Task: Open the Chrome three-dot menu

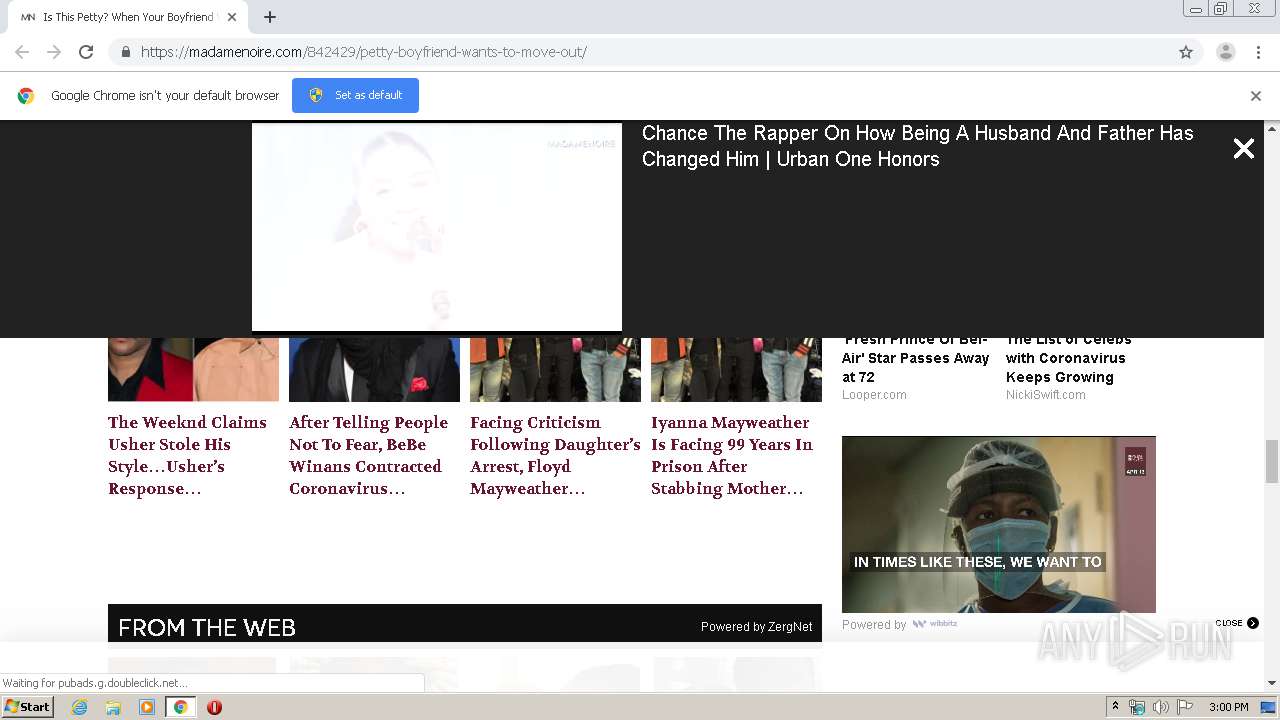Action: coord(1258,52)
